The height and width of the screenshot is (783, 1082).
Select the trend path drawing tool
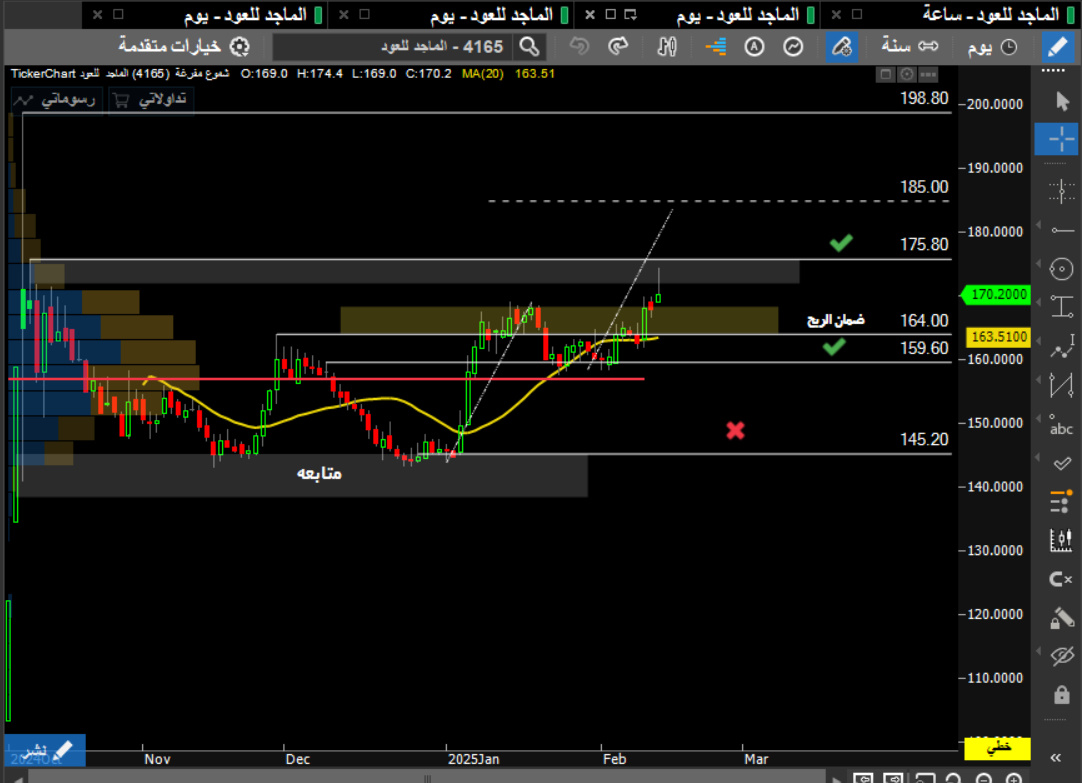[x=1061, y=346]
